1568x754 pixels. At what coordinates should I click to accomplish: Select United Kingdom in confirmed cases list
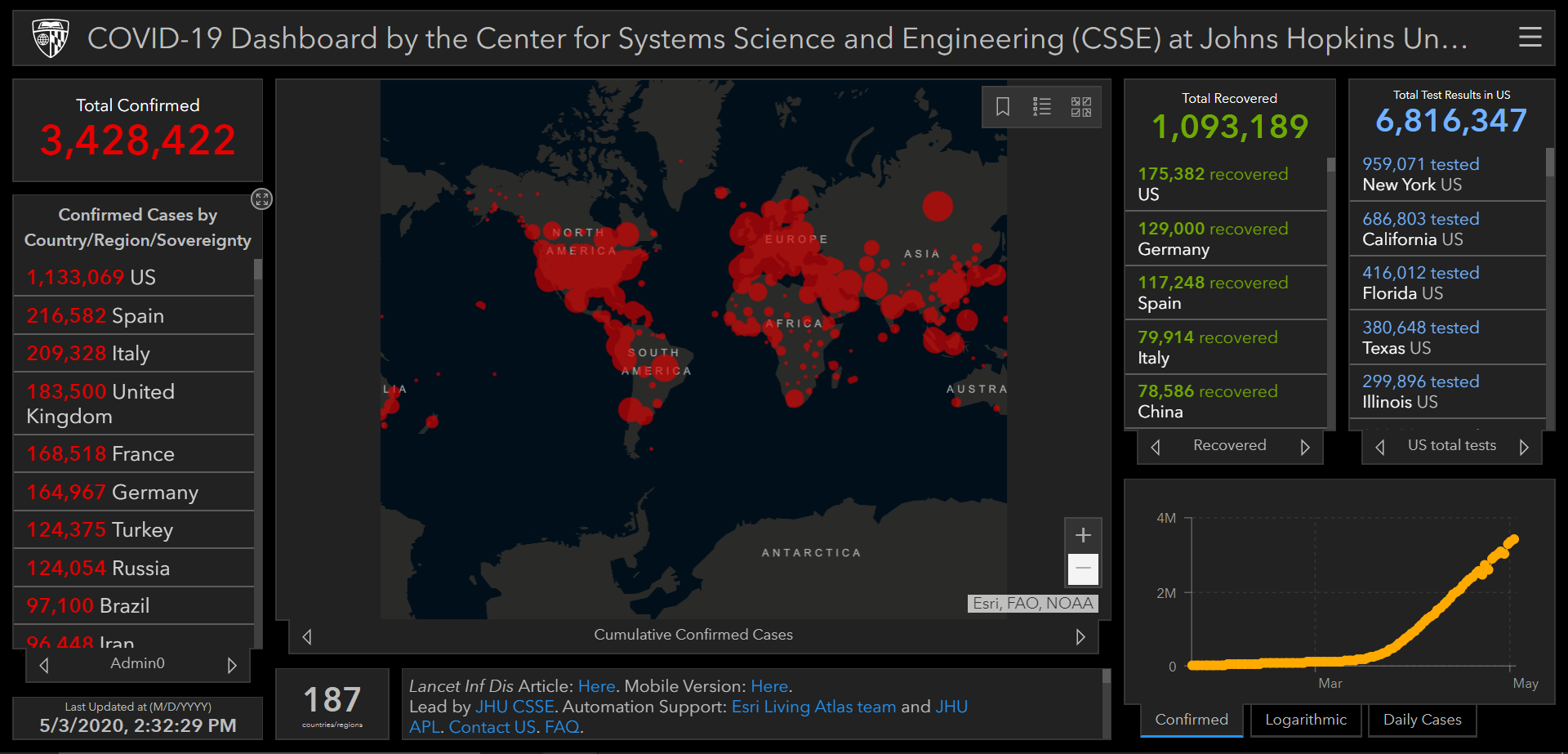(134, 404)
